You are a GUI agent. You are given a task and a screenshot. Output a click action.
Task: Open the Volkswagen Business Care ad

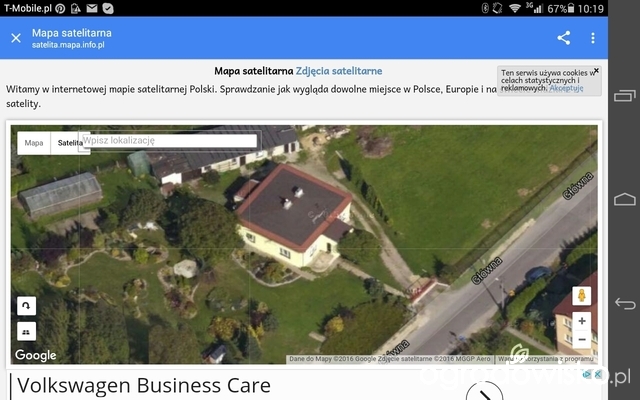point(144,385)
